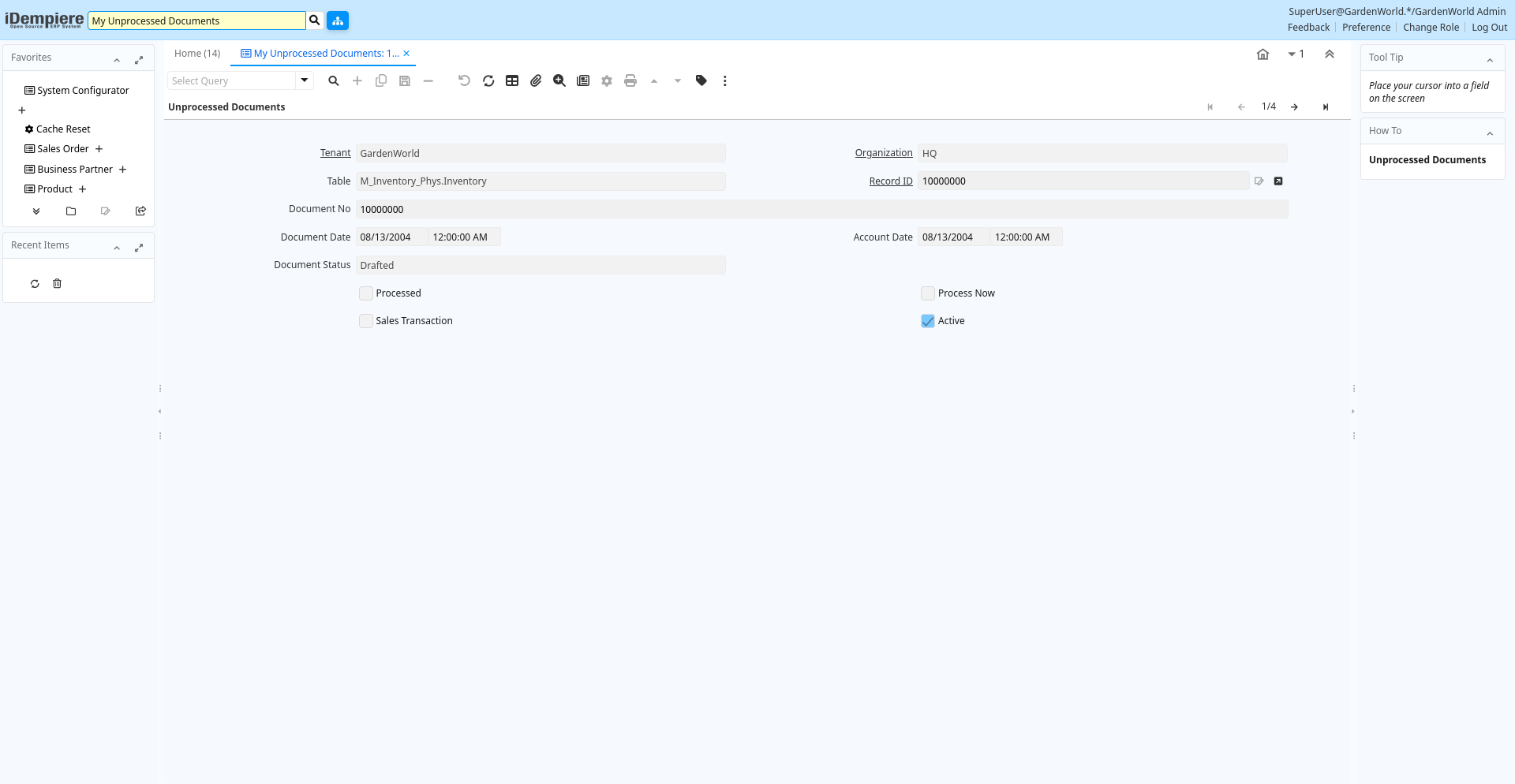Open the menu tree icon beside search
Viewport: 1515px width, 784px height.
pyautogui.click(x=338, y=21)
